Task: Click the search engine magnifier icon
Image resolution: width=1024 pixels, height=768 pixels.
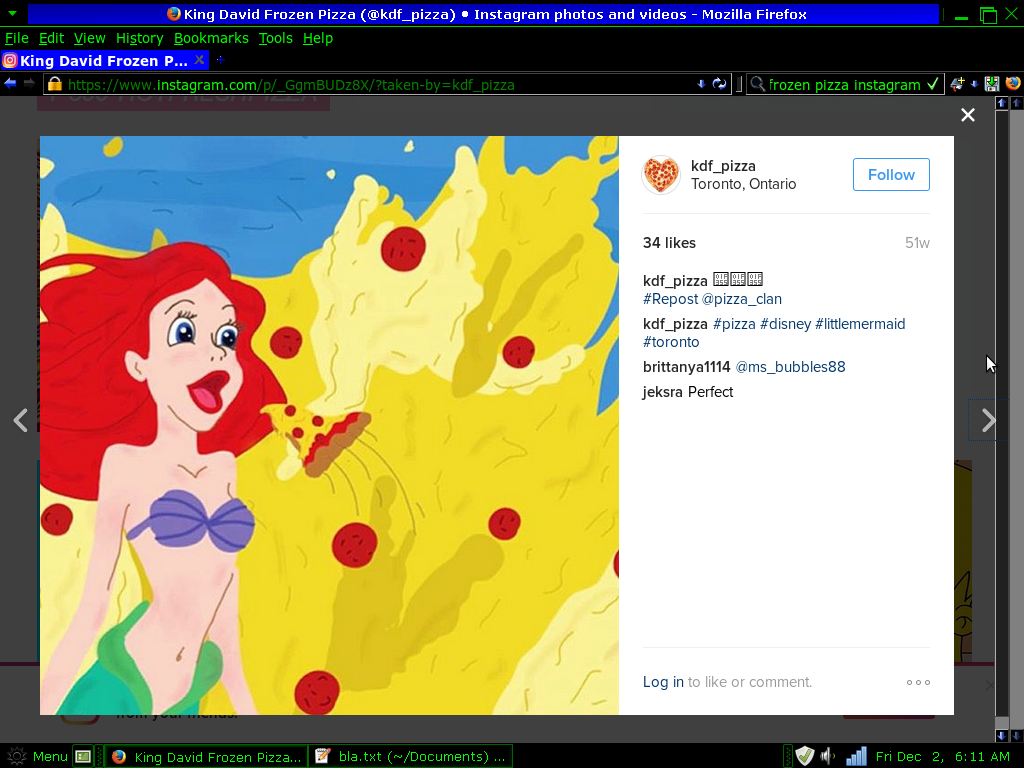Action: [x=757, y=84]
